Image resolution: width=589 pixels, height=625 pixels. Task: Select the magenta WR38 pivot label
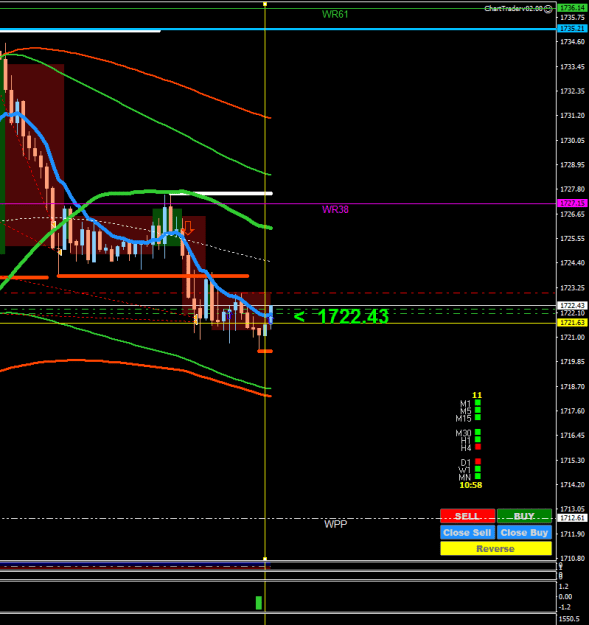tap(335, 209)
